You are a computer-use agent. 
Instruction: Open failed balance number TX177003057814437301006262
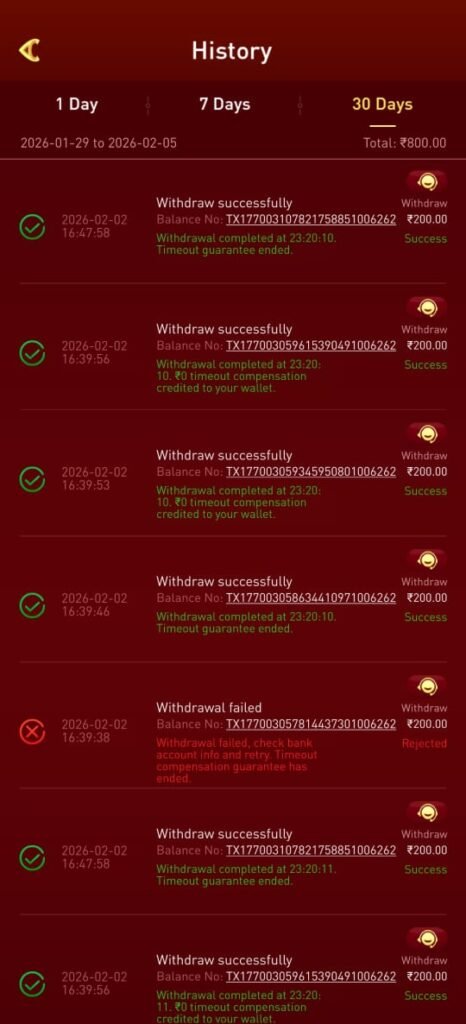311,724
